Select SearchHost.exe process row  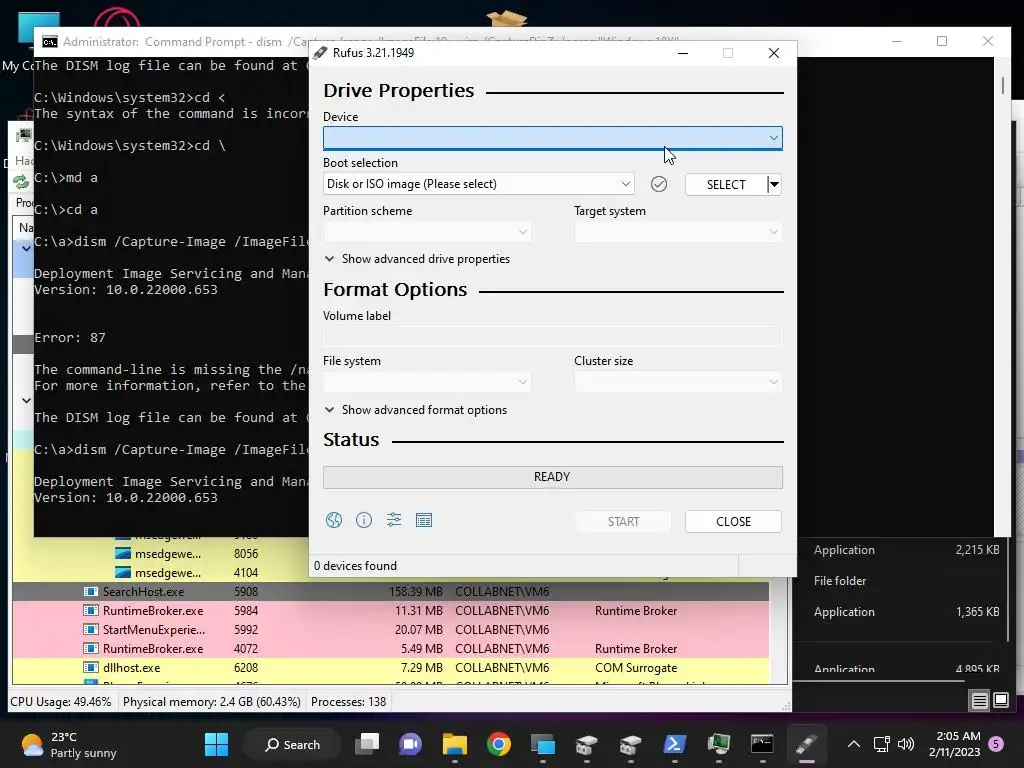coord(391,592)
